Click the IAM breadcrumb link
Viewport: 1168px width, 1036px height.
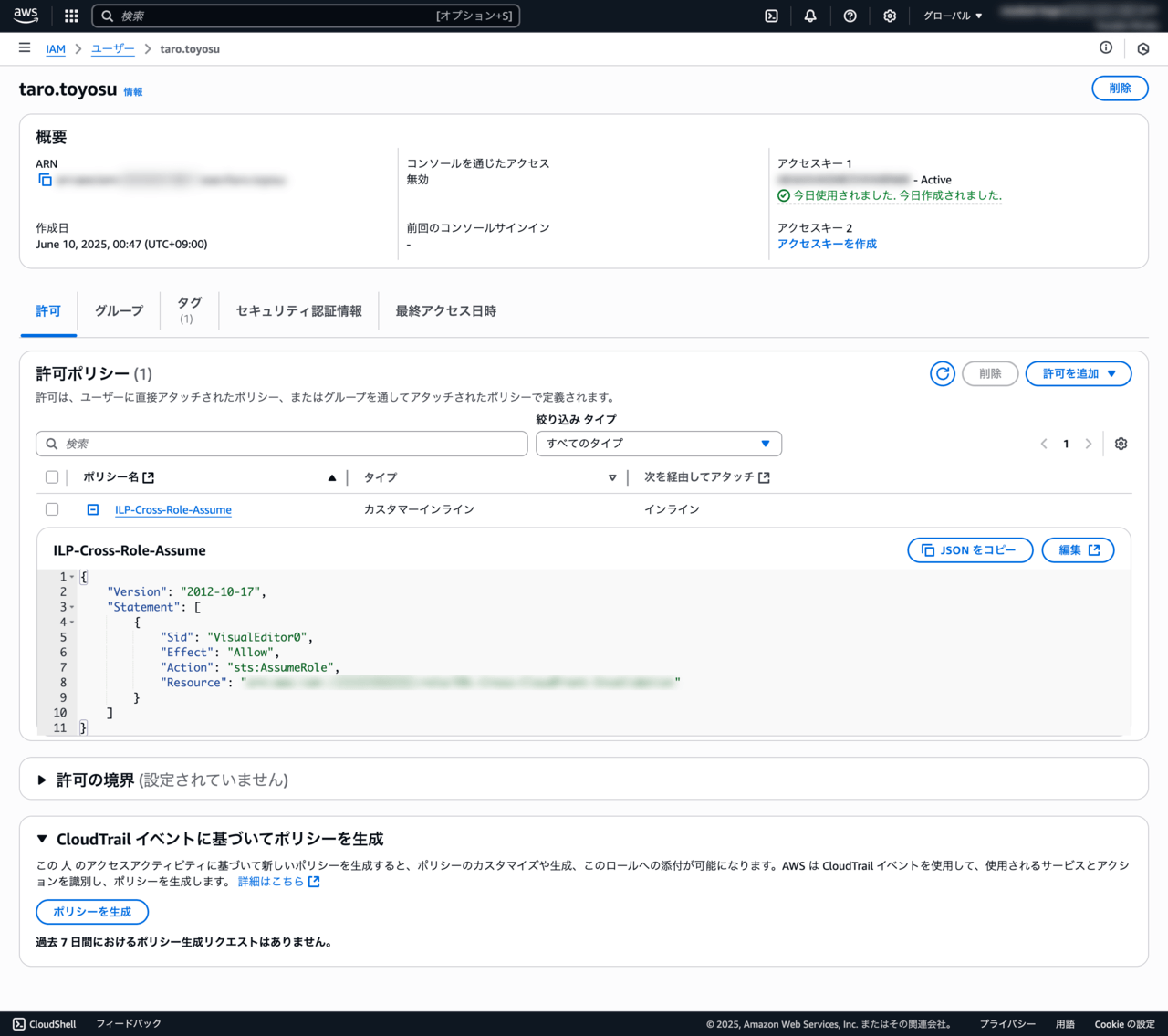(56, 49)
